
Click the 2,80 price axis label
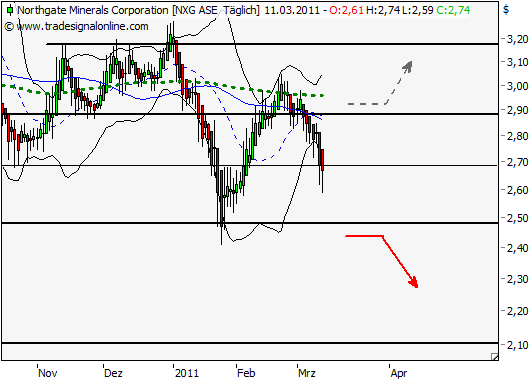coord(517,136)
